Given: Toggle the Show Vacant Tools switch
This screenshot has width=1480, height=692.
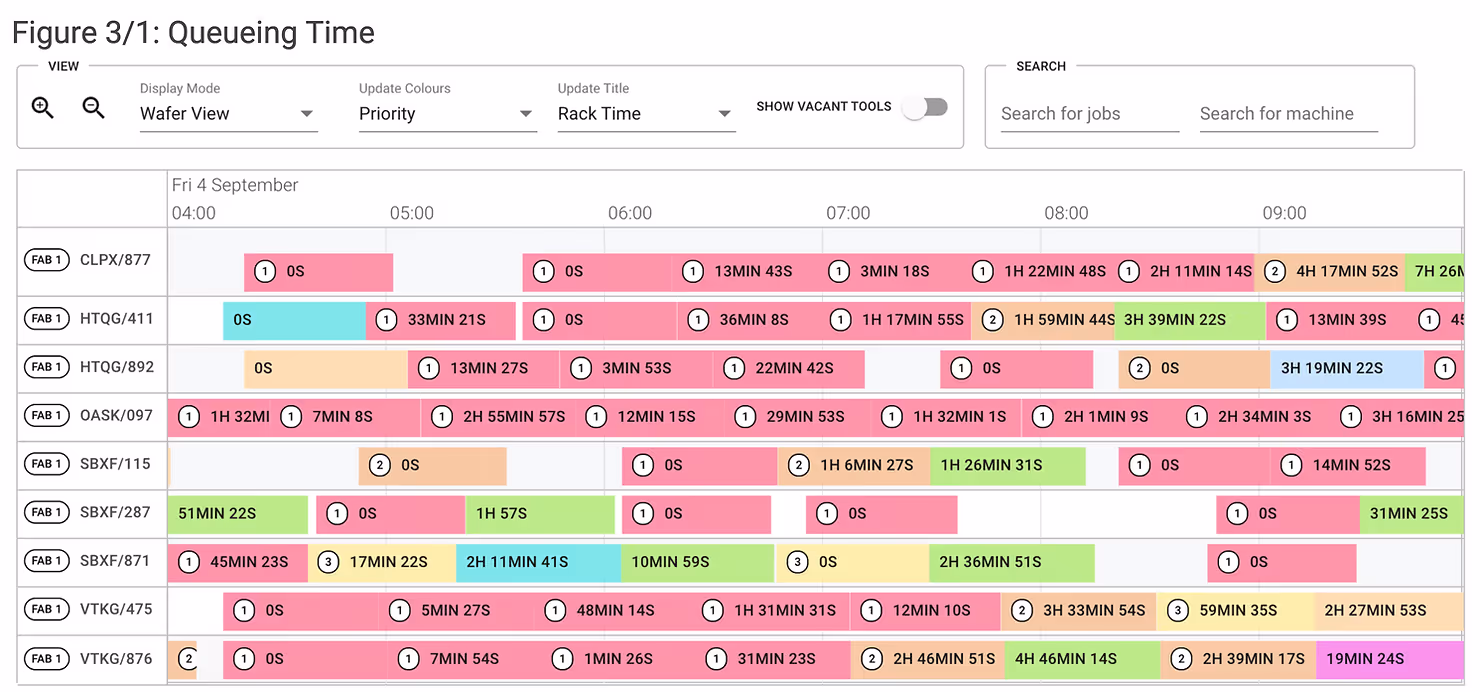Looking at the screenshot, I should 925,107.
